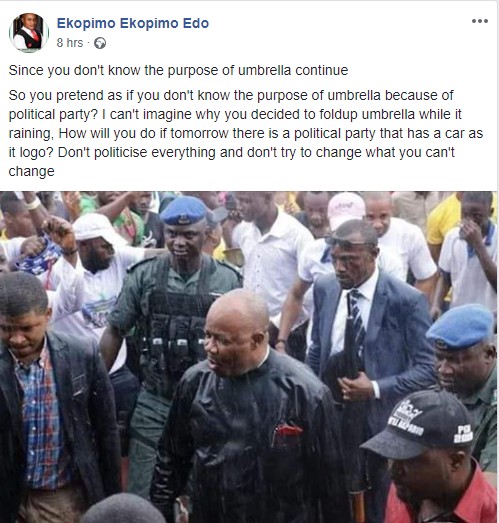Screen dimensions: 499x523
Task: Open the Ekopimo Ekopimo Edo profile link
Action: (x=133, y=23)
